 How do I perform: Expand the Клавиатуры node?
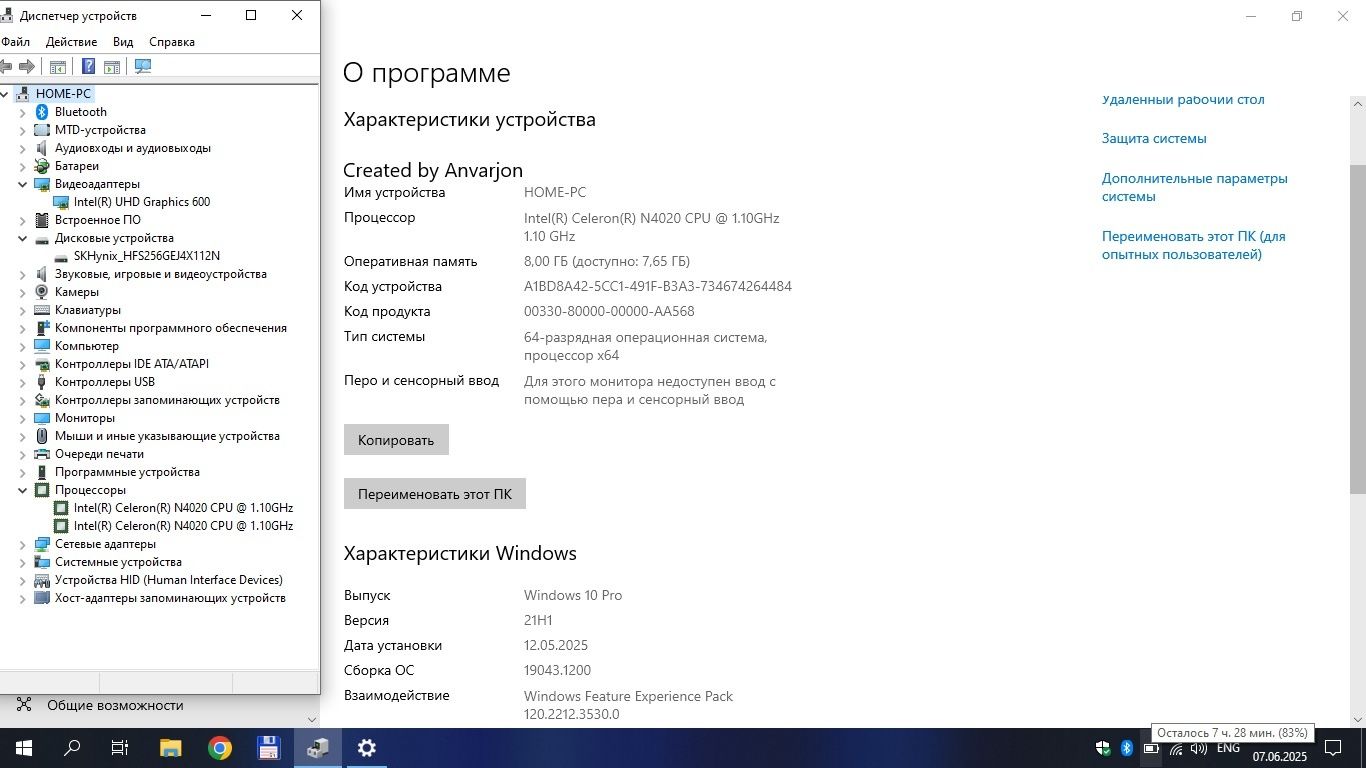[x=23, y=310]
